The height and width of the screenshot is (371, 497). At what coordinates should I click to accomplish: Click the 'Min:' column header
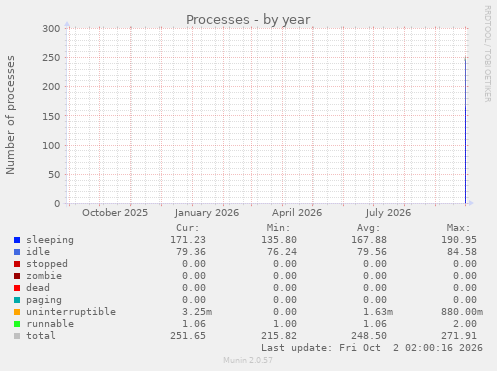278,228
